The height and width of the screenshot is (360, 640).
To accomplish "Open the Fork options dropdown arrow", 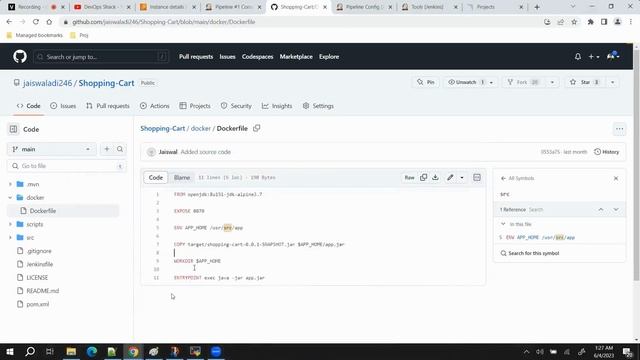I will 552,82.
